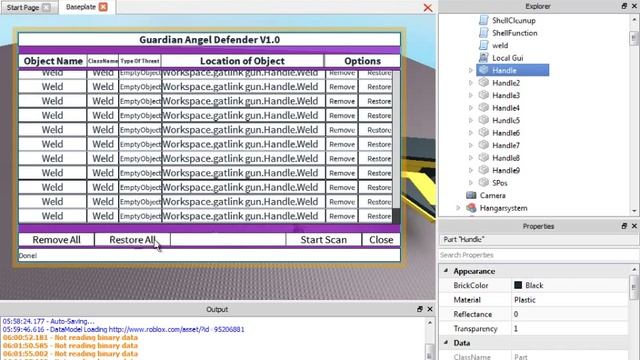Click the Handle part cube icon

pyautogui.click(x=484, y=70)
